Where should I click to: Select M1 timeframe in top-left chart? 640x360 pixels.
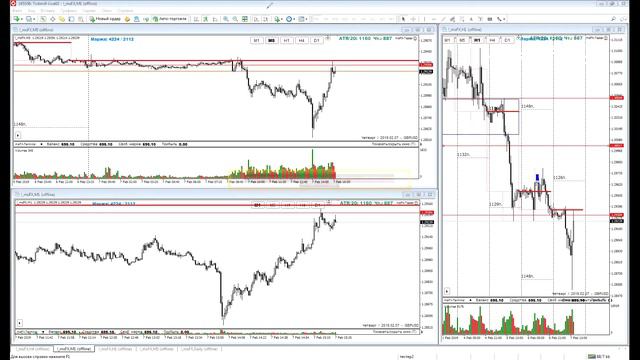(256, 40)
